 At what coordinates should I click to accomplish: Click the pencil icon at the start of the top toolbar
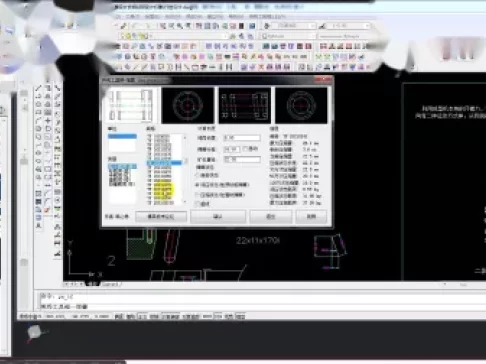(x=123, y=26)
